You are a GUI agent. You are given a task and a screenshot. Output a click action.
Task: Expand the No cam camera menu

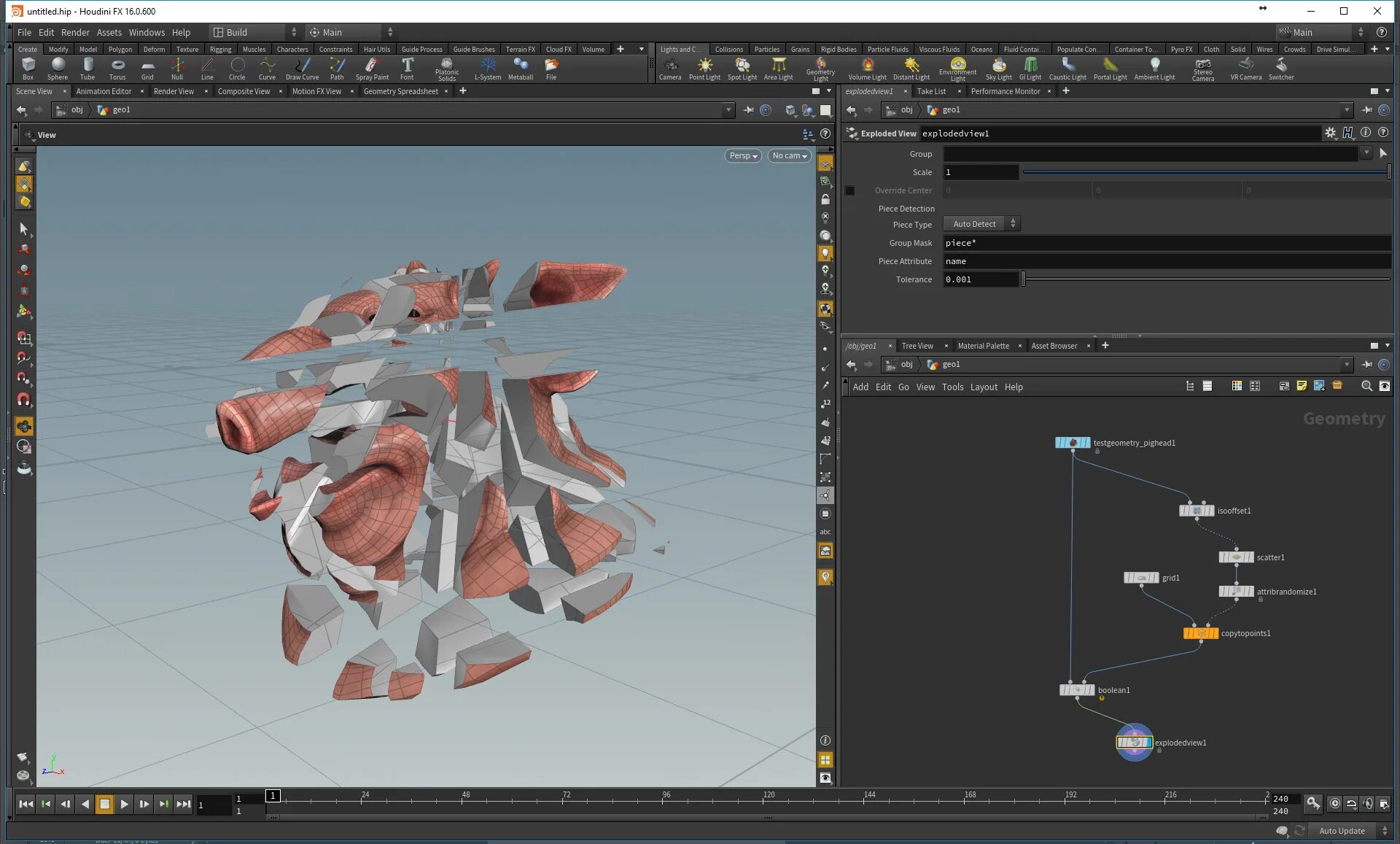click(x=789, y=155)
